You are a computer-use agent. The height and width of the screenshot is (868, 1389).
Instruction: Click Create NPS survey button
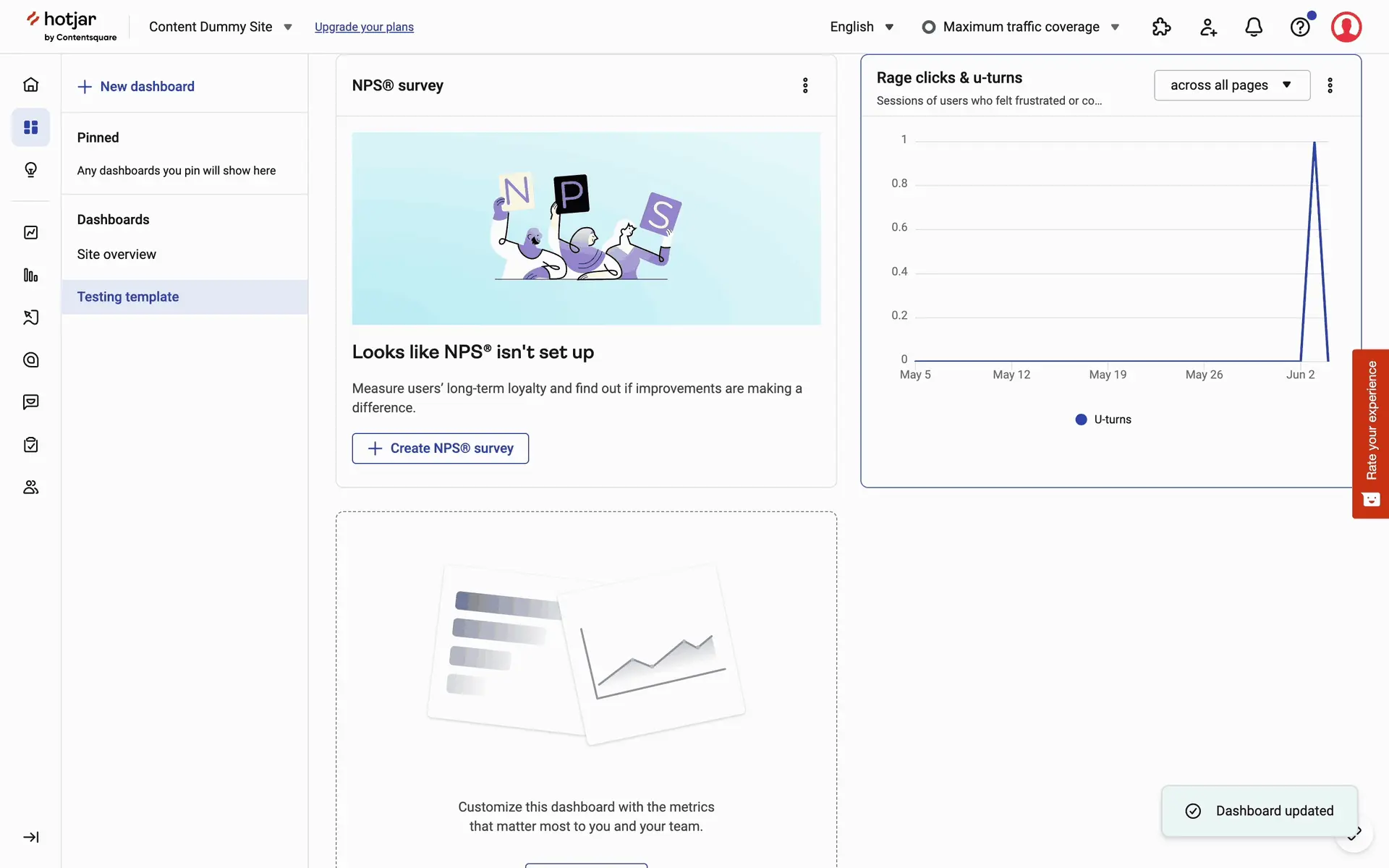point(440,448)
